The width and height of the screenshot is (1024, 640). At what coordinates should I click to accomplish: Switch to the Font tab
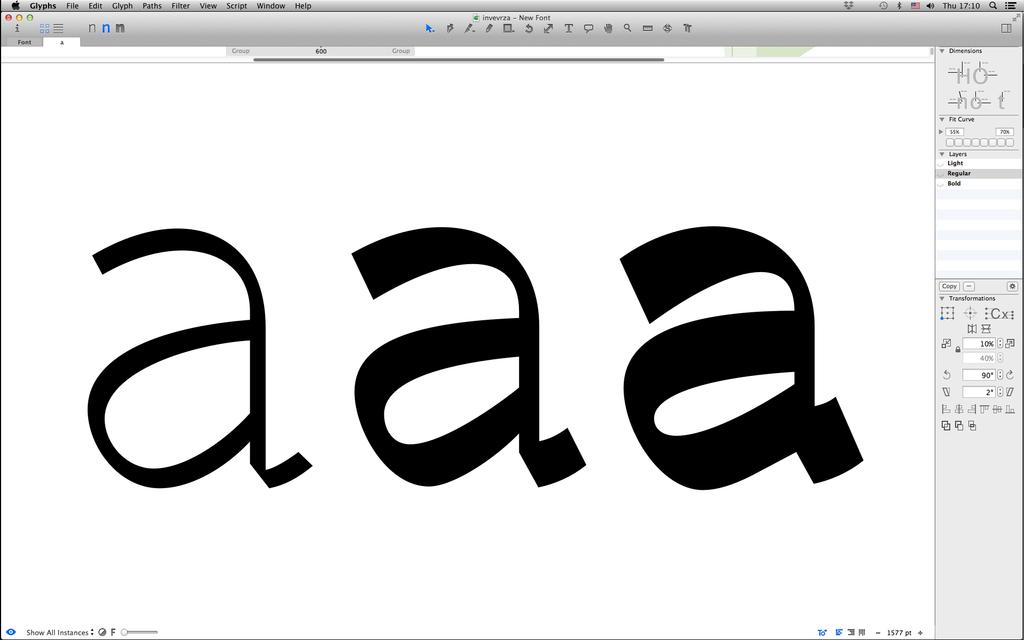[24, 42]
